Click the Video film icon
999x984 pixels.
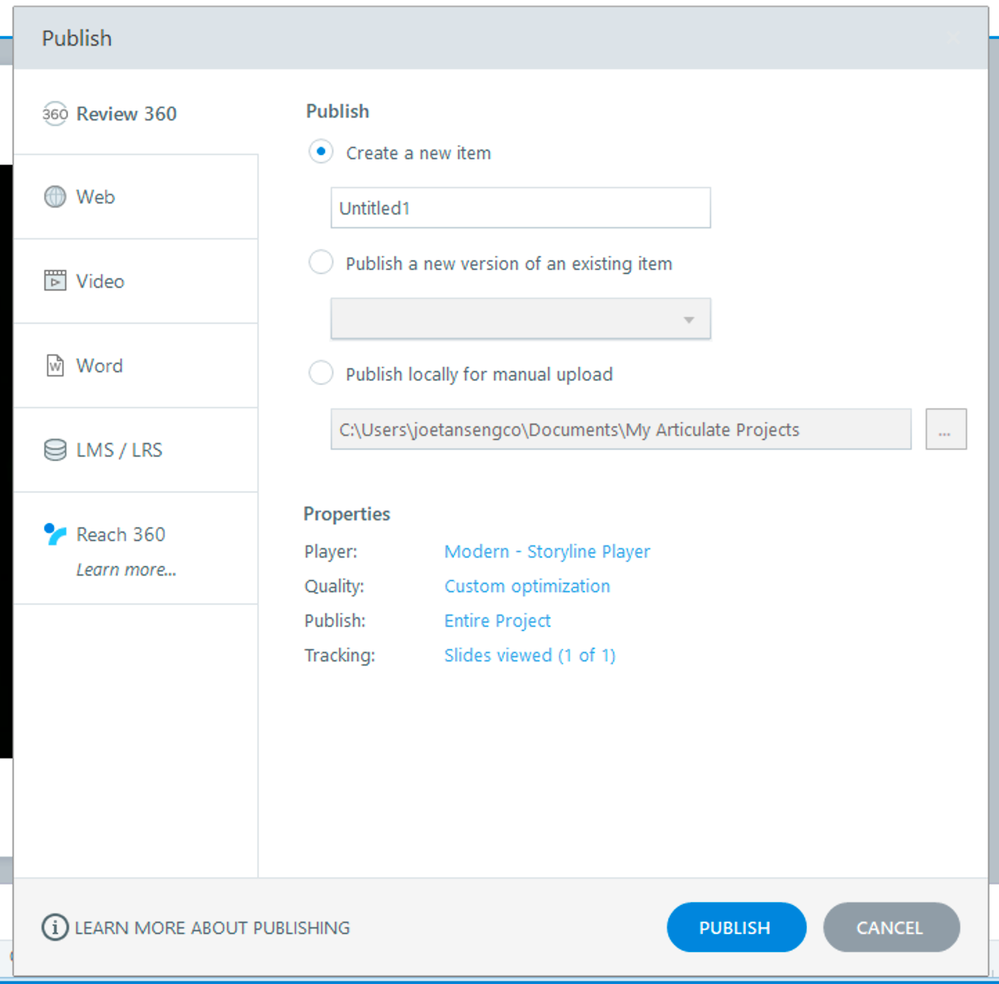[x=55, y=281]
